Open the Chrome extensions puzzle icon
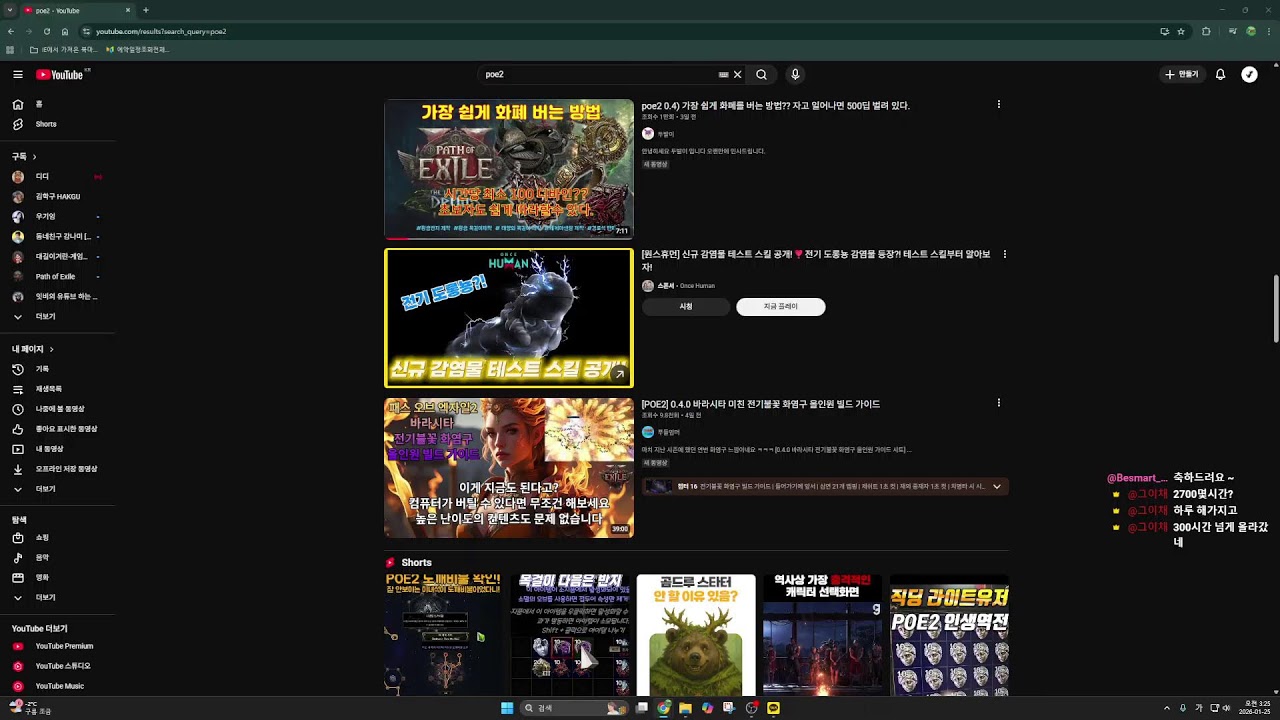The image size is (1280, 720). click(x=1206, y=31)
